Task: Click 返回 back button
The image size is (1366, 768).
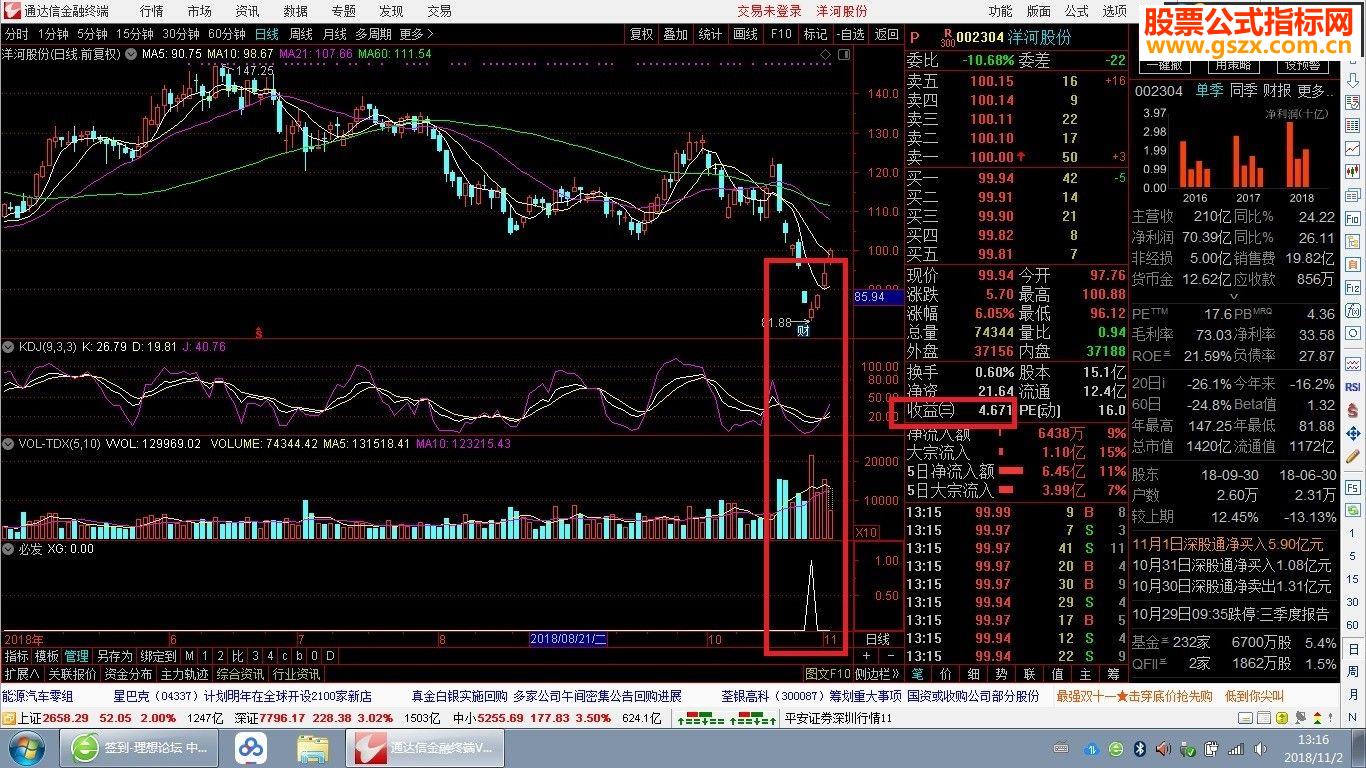Action: 887,34
